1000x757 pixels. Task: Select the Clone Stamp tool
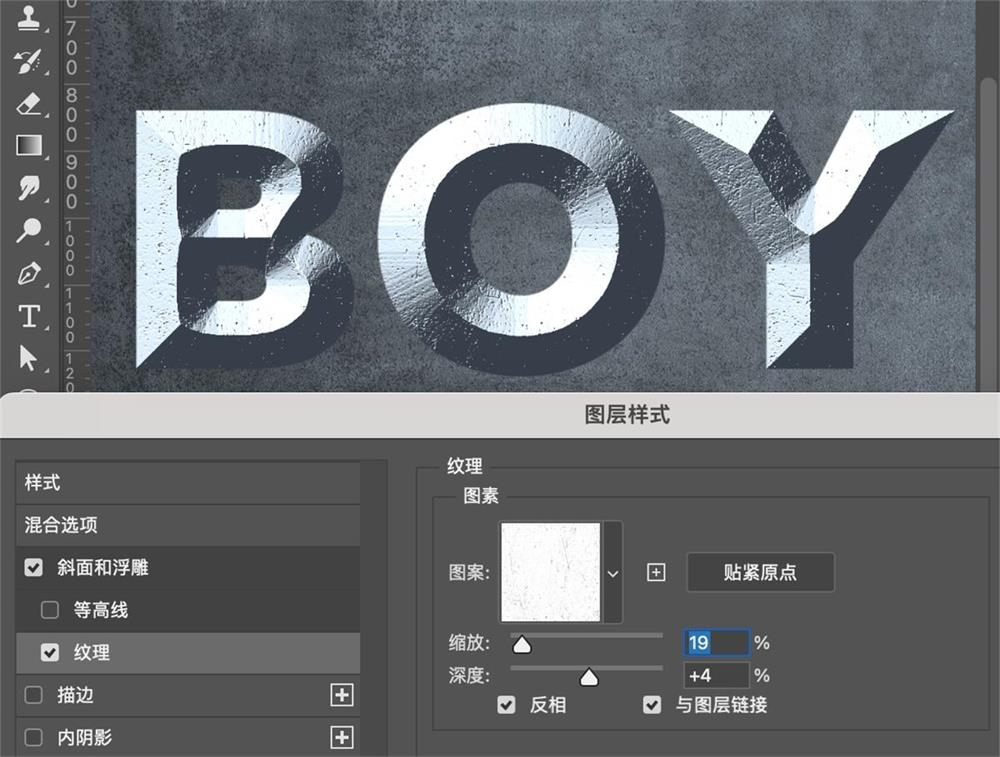[x=28, y=17]
